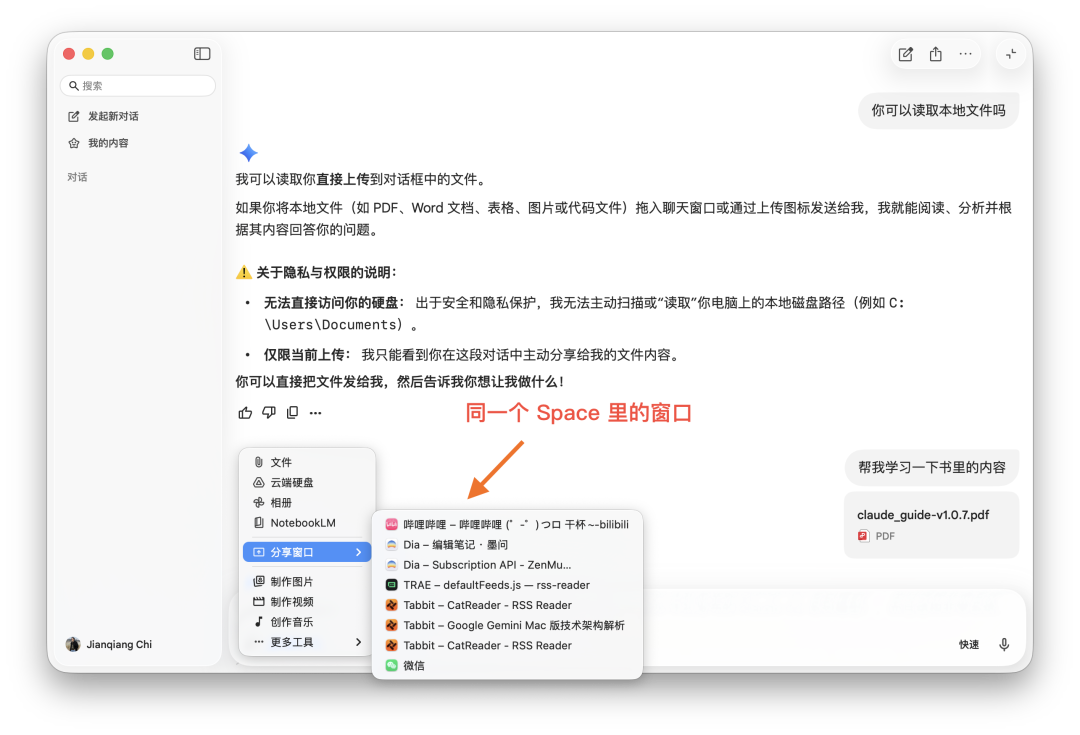Image resolution: width=1080 pixels, height=735 pixels.
Task: Select 制作图片 in the menu
Action: click(x=307, y=581)
